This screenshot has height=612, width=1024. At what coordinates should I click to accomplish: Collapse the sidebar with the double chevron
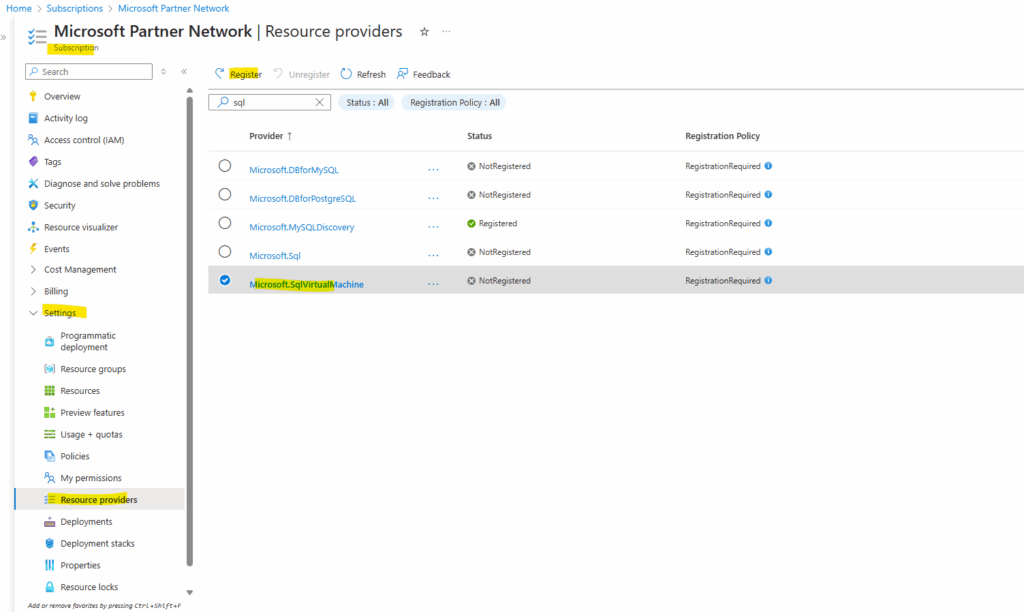coord(184,72)
